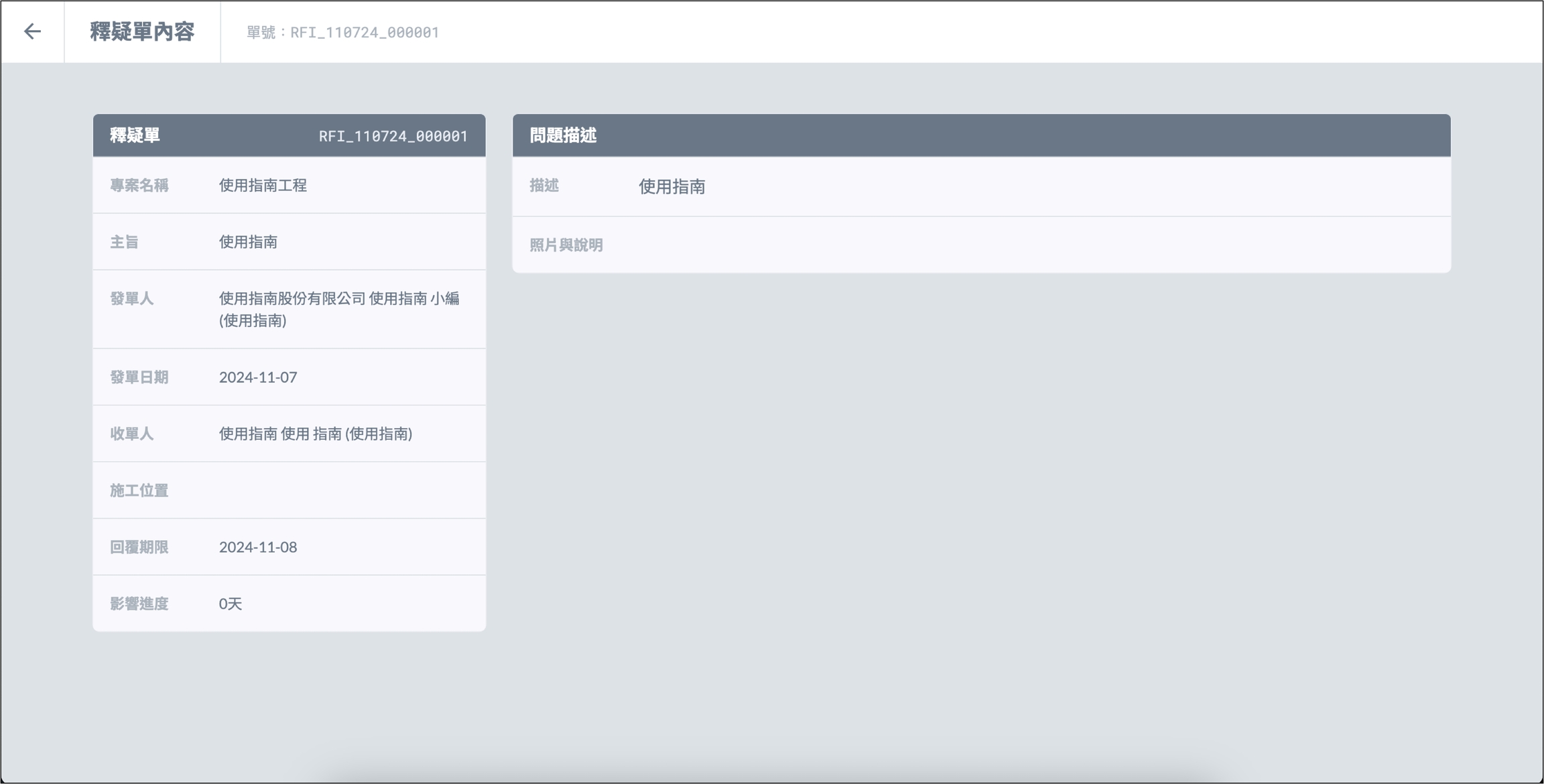Click the 主旨 field value
The height and width of the screenshot is (784, 1544).
coord(248,242)
